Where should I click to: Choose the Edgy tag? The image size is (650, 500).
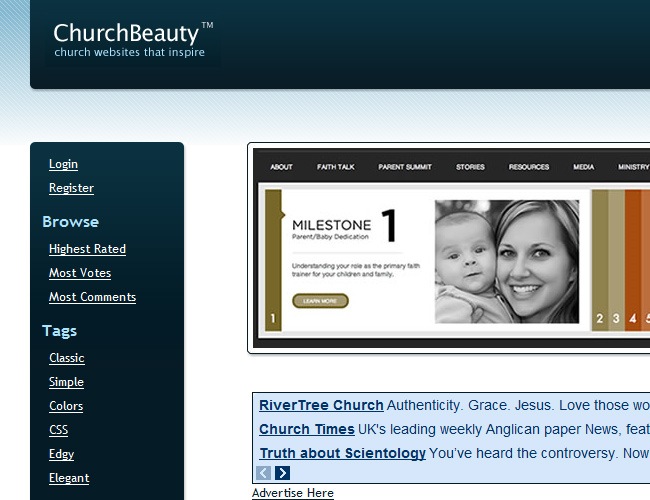pos(61,454)
